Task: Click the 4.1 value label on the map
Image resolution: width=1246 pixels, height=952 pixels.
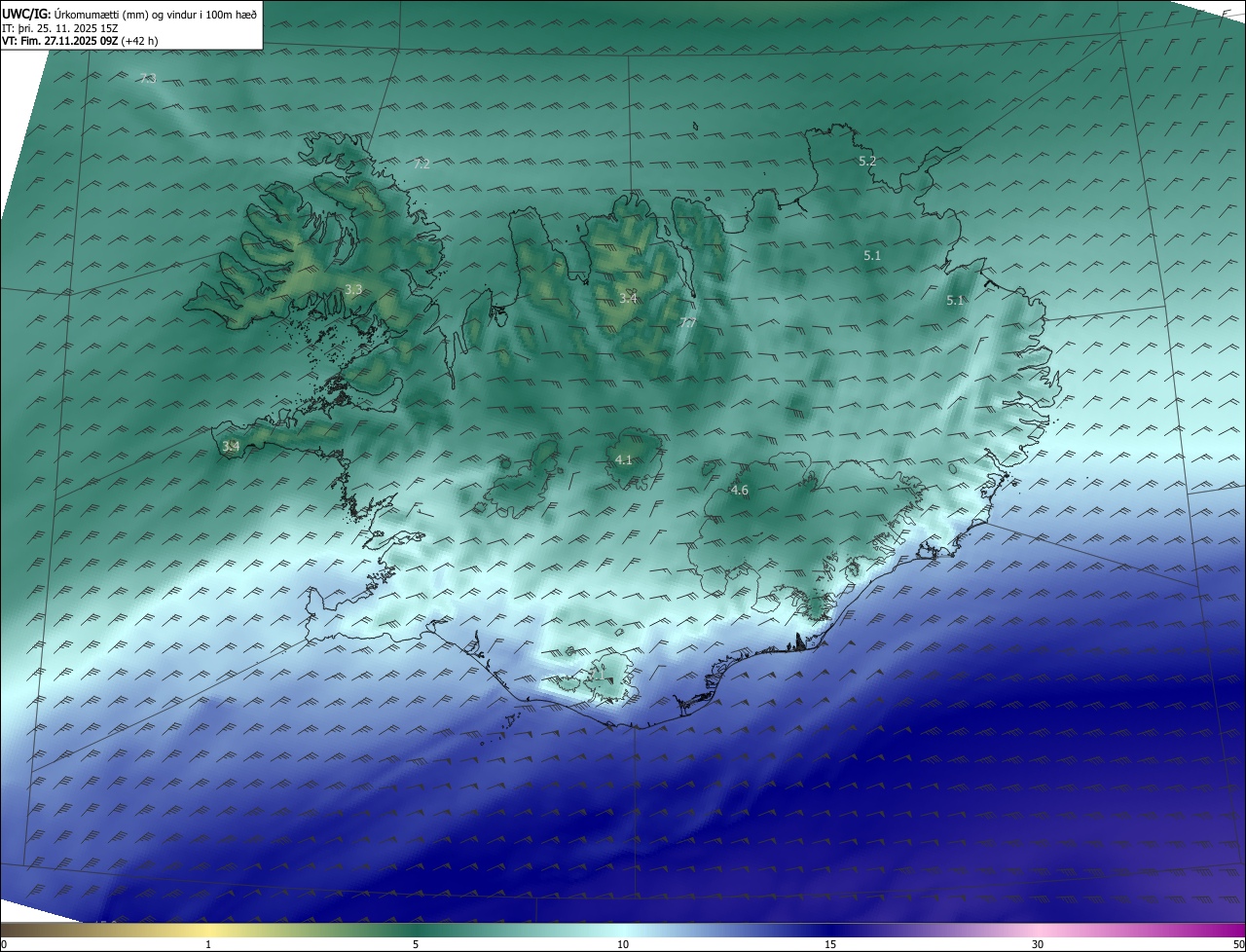Action: pos(624,459)
